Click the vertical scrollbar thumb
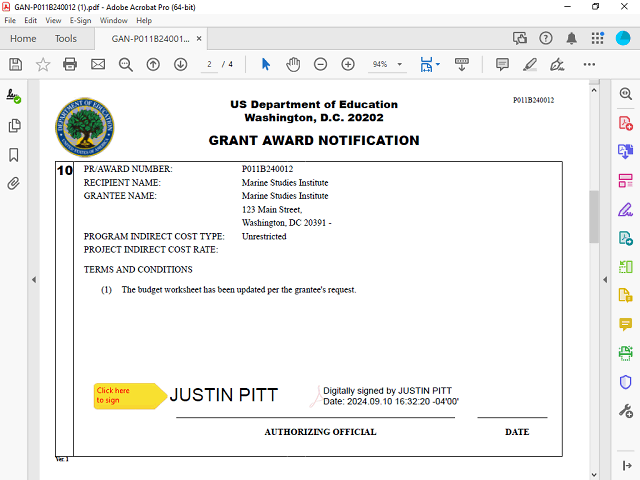Viewport: 640px width, 480px height. click(593, 215)
